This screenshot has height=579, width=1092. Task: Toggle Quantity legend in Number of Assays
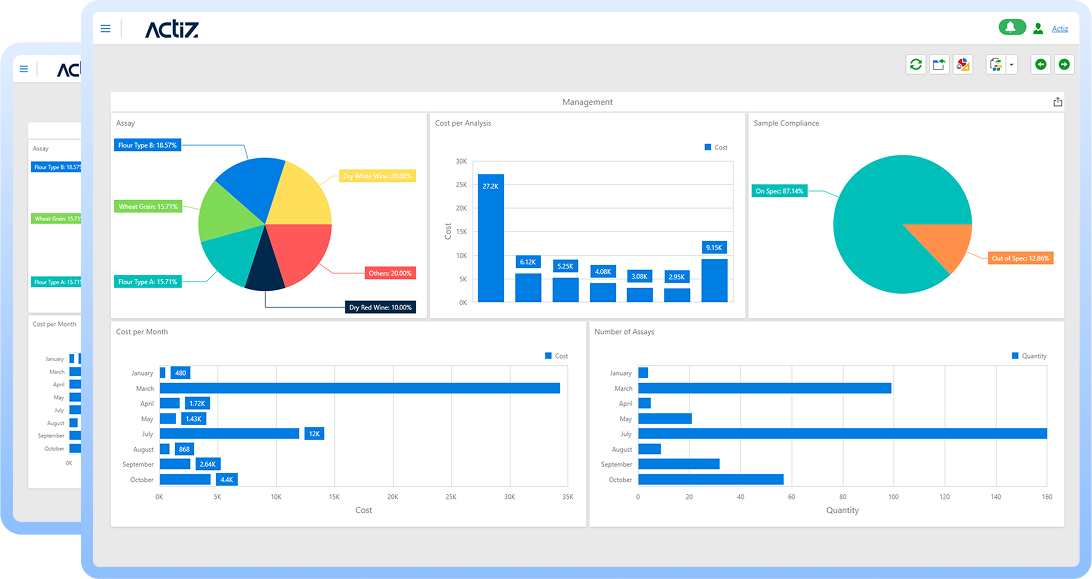coord(1029,356)
